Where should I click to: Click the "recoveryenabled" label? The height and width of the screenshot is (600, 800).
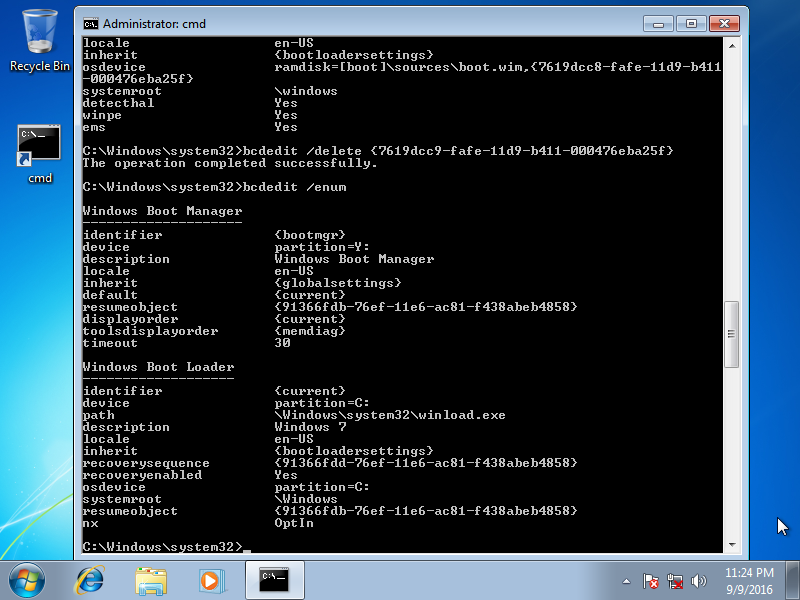[142, 475]
